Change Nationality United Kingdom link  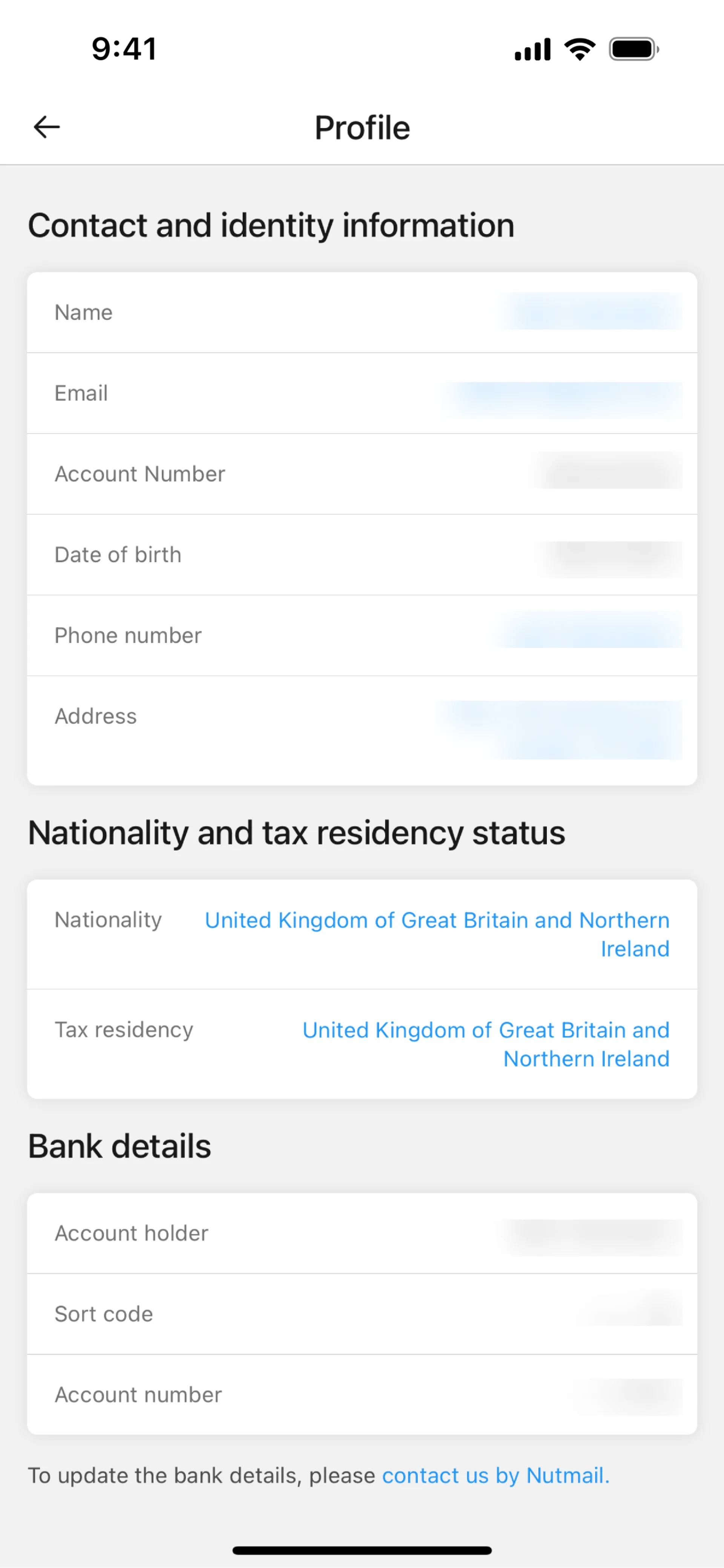coord(437,934)
